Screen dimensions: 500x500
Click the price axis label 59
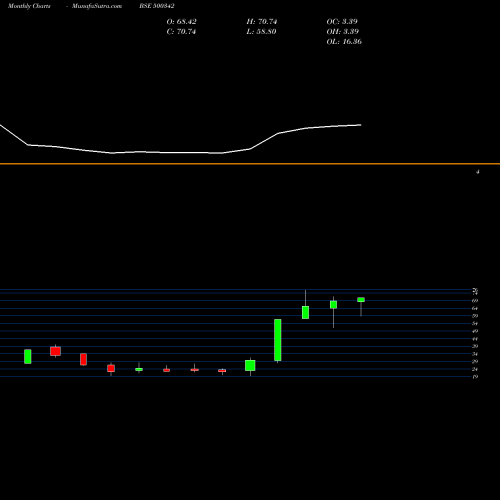[475, 316]
